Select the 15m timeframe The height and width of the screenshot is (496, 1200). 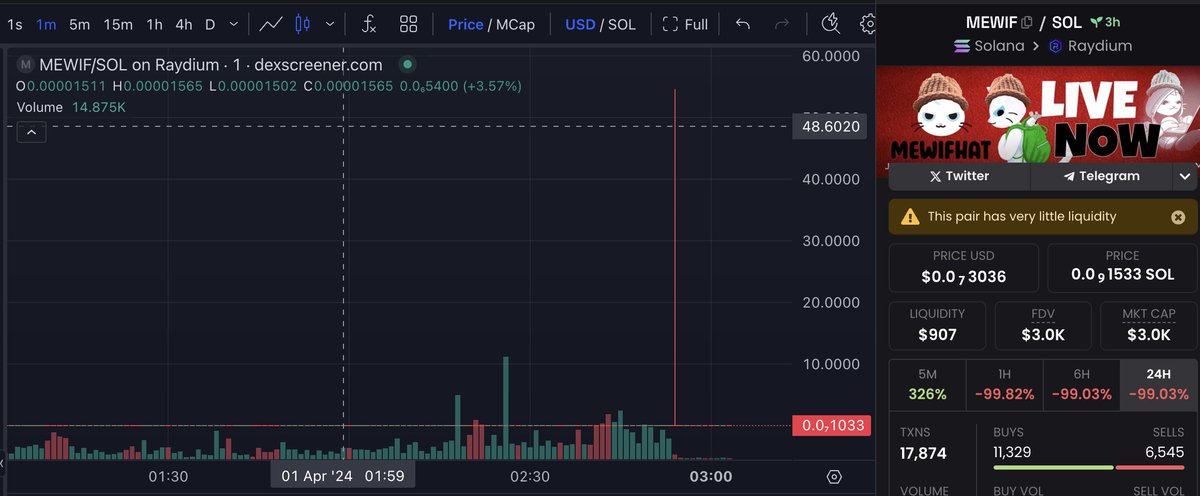(118, 24)
